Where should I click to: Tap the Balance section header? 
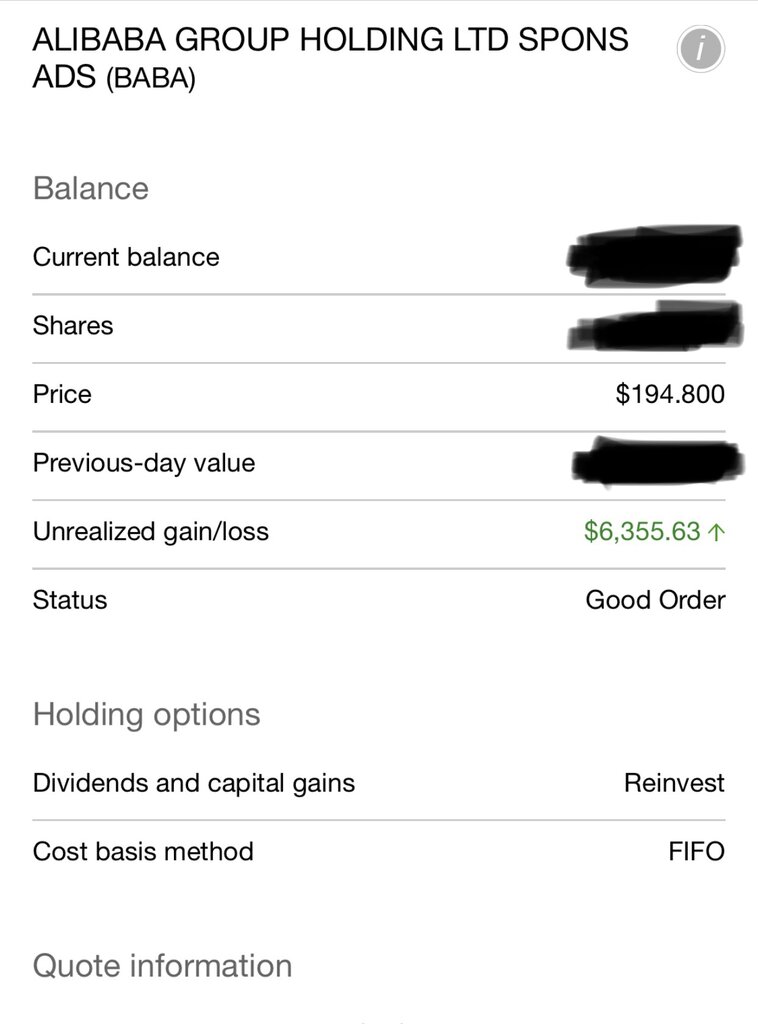[x=91, y=188]
